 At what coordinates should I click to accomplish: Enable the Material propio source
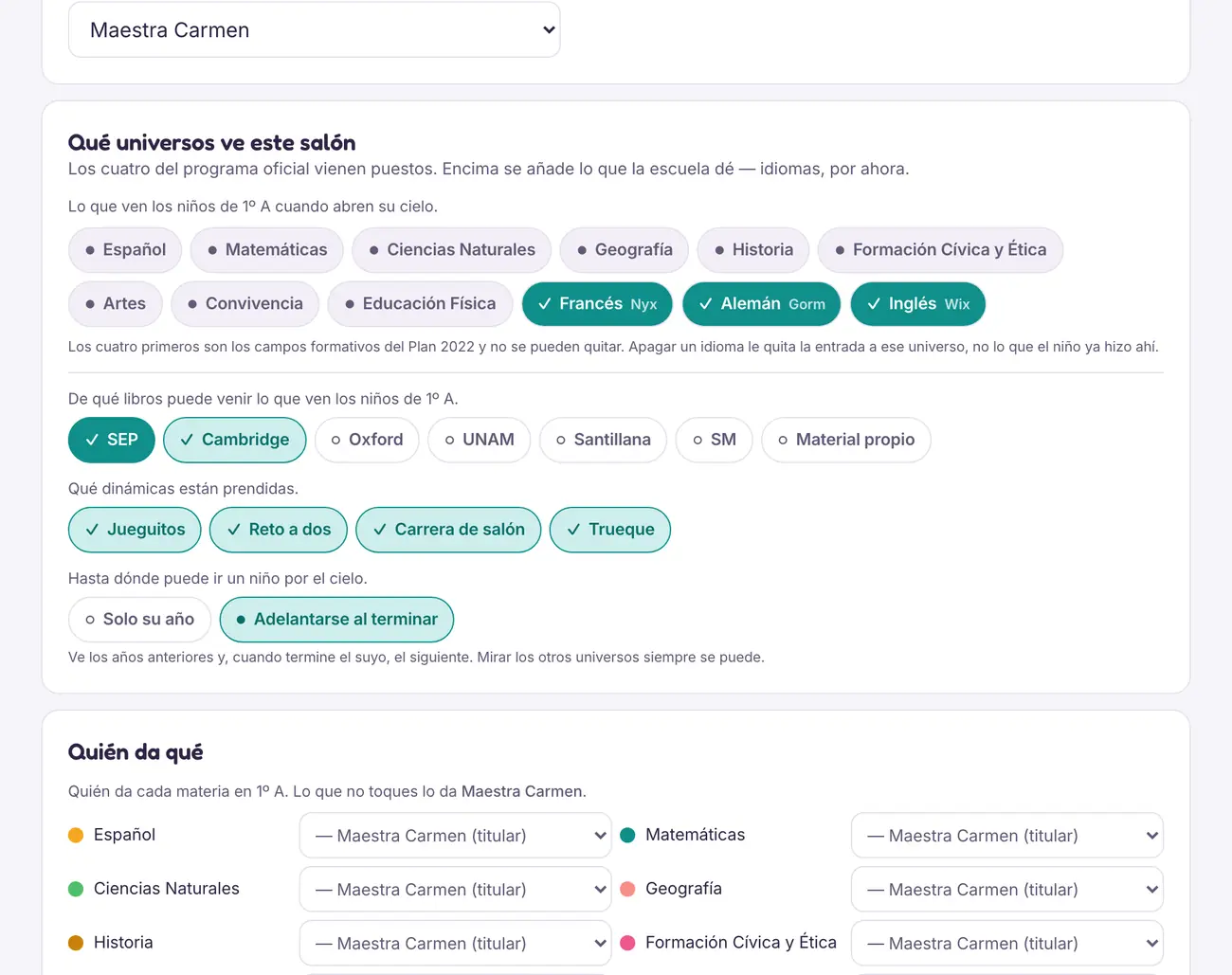[x=846, y=440]
